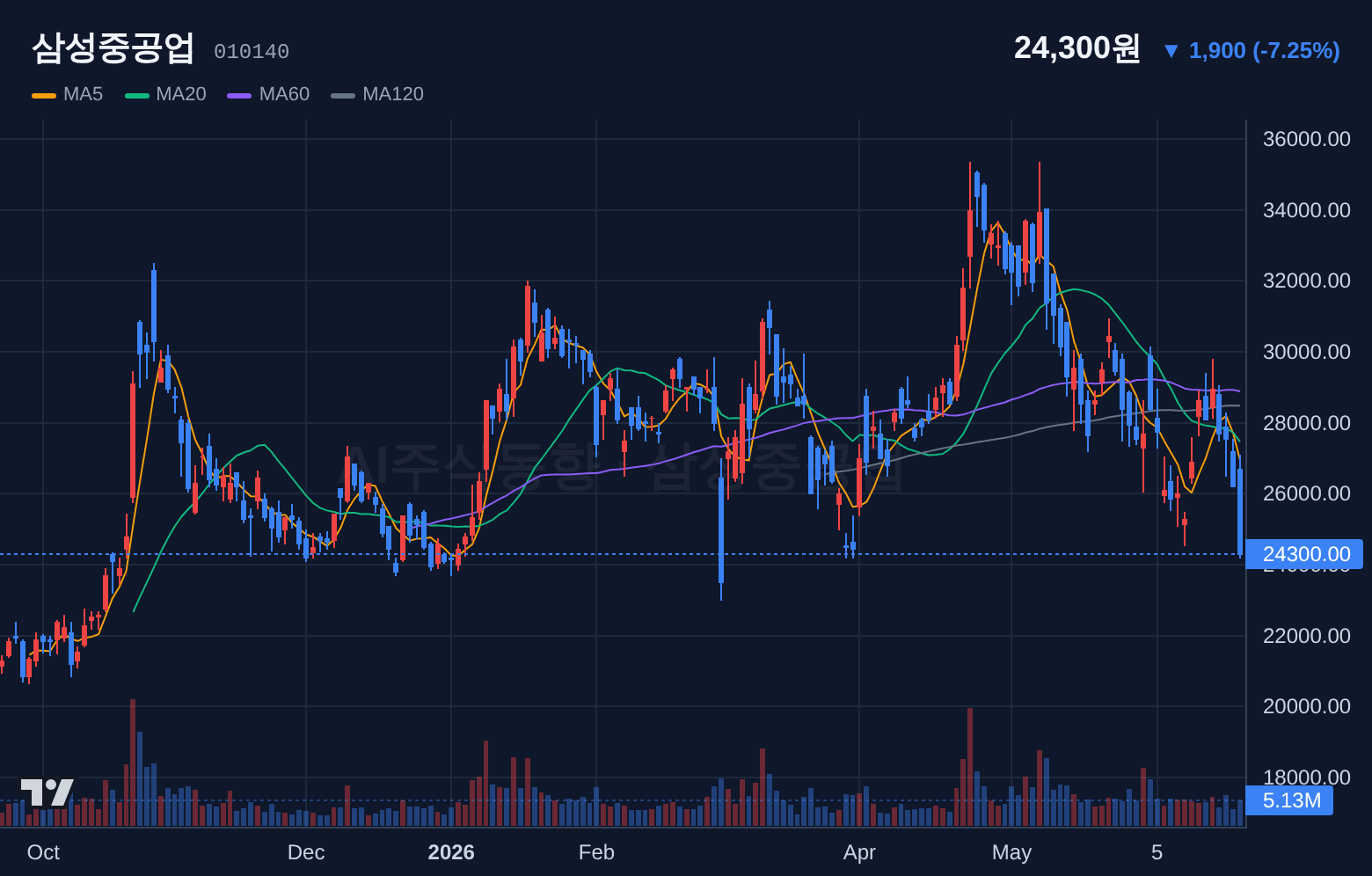Click the 18000.00 price axis value

tap(1306, 777)
